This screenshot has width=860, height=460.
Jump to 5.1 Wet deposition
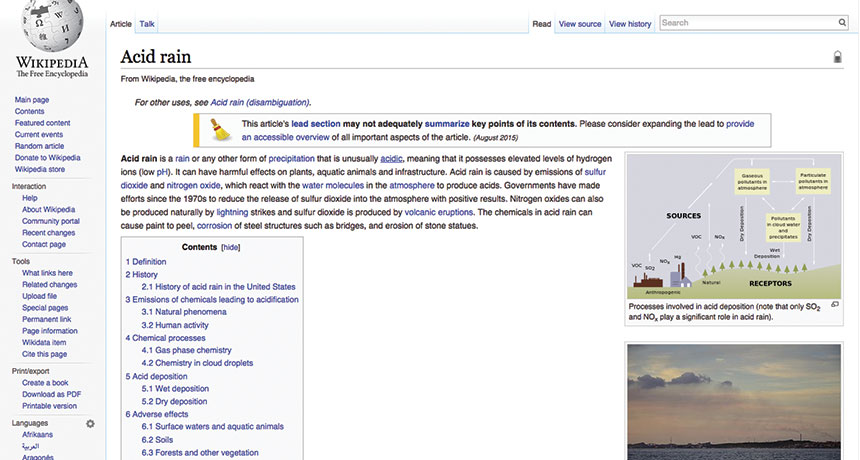point(175,389)
